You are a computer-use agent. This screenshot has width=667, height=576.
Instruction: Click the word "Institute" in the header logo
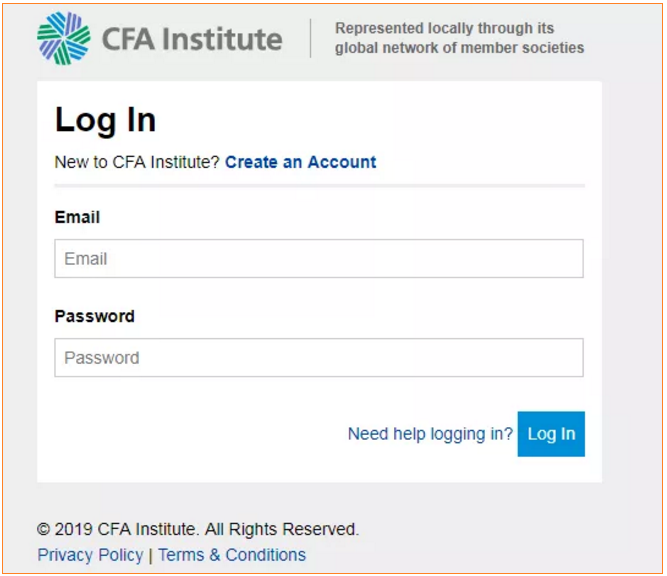[222, 39]
